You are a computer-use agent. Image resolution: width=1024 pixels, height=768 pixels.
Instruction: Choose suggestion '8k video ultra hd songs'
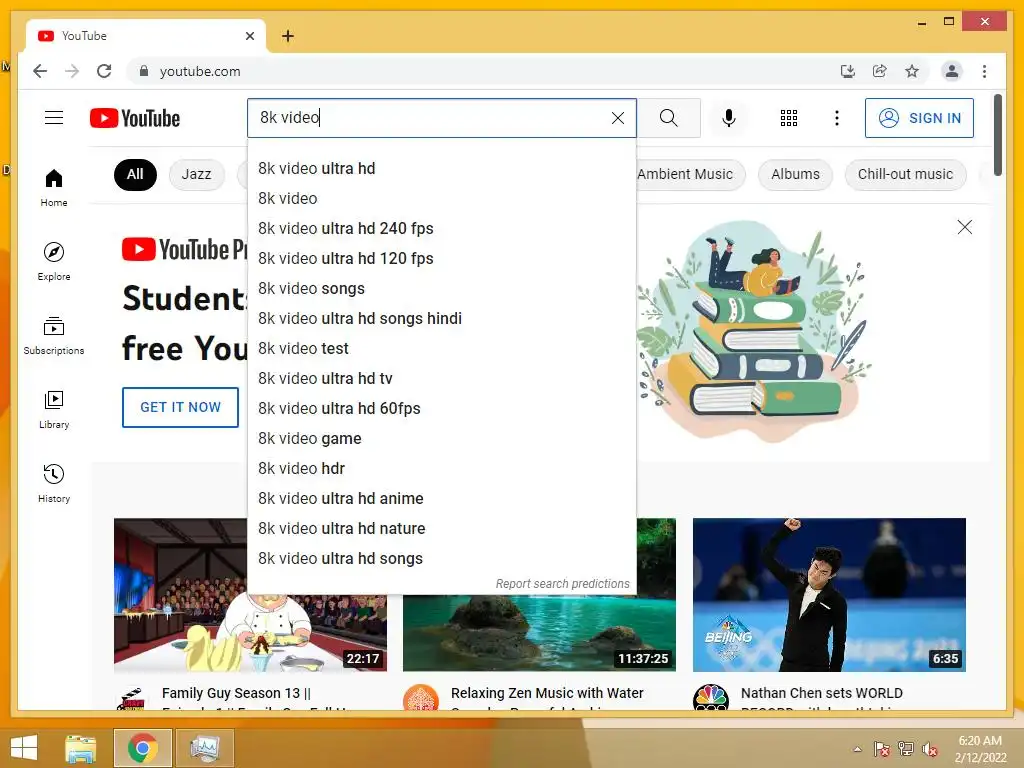point(442,559)
